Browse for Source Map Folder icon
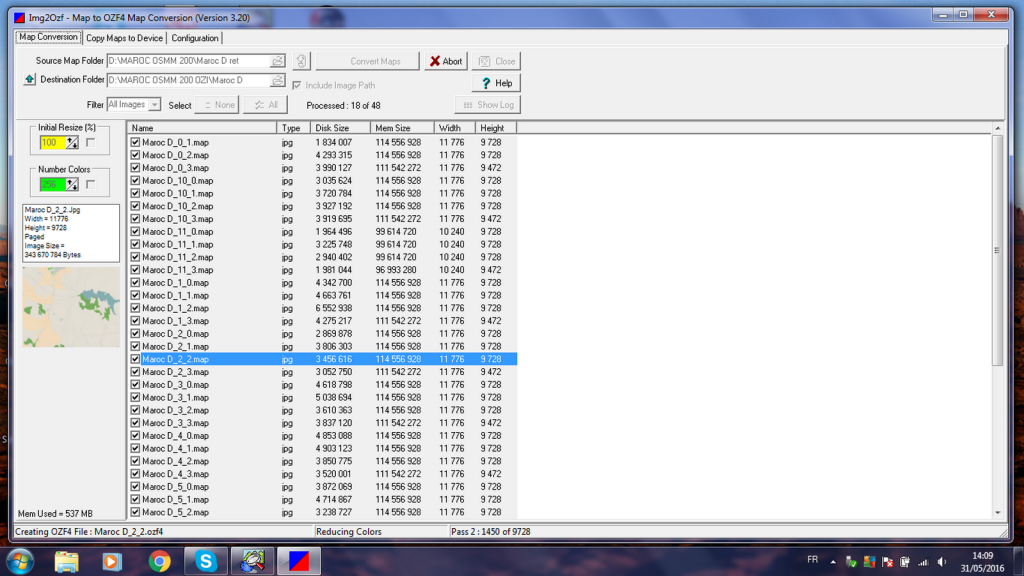Screen dimensions: 1024x576 coord(278,61)
